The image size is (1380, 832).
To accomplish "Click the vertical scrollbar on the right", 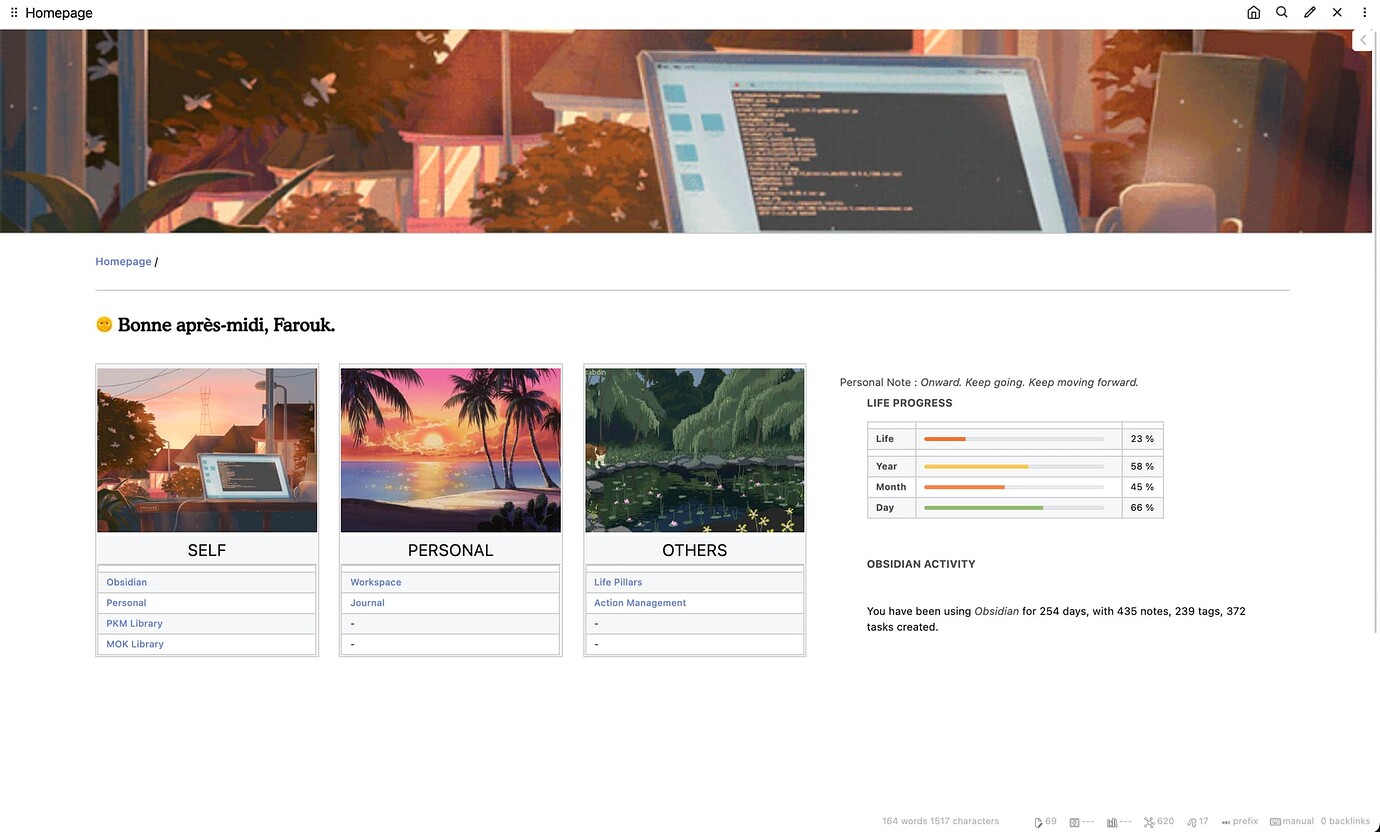I will [x=1376, y=330].
